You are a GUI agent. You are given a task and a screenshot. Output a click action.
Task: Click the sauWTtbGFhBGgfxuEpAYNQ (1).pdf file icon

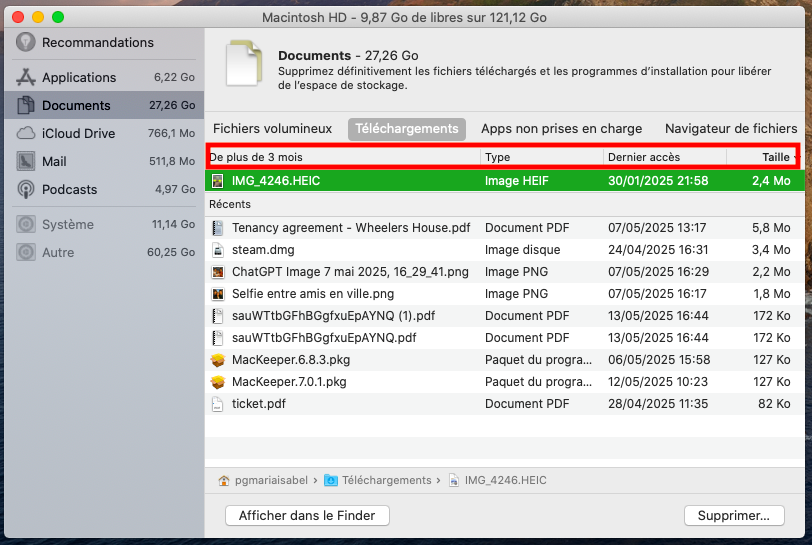(x=218, y=316)
